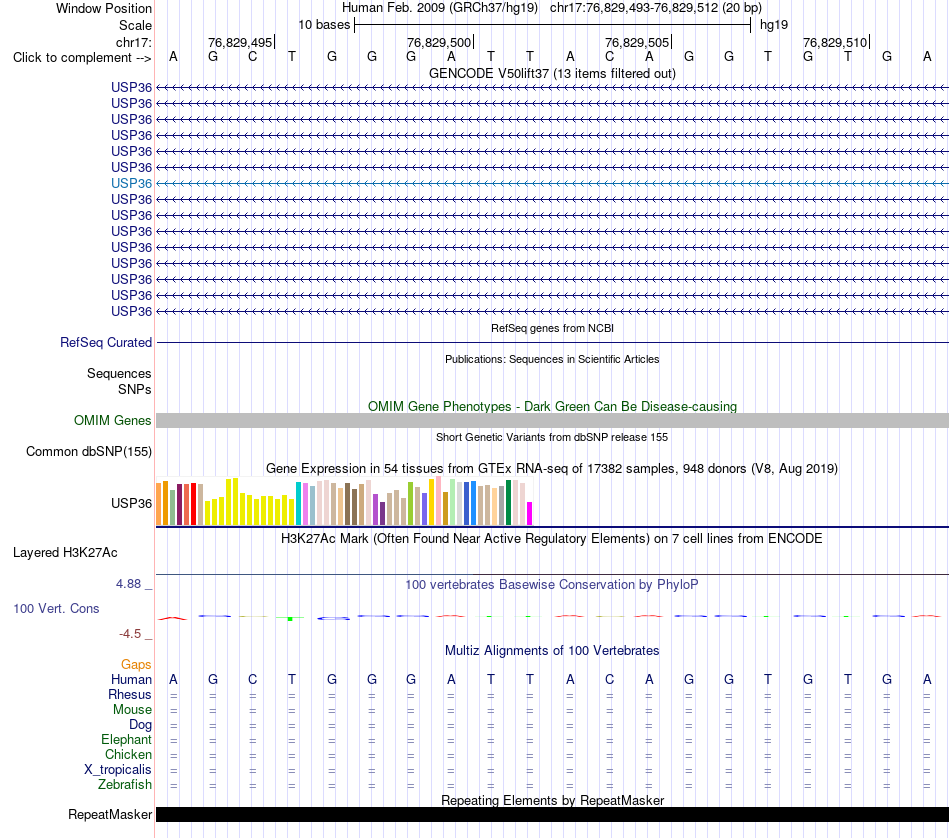950x838 pixels.
Task: Click the gray OMIM Genes bar
Action: pyautogui.click(x=552, y=421)
